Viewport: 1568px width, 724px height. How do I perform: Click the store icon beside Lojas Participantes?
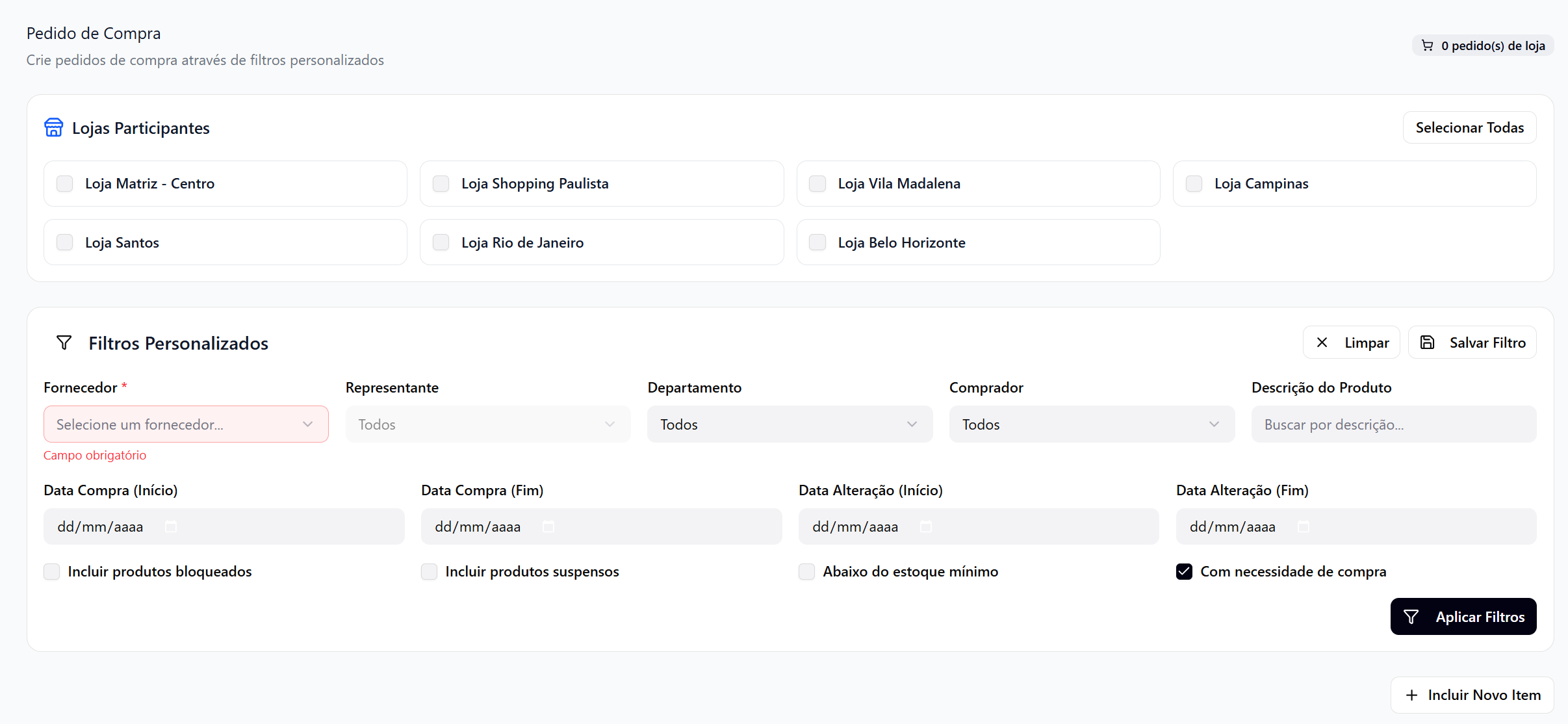coord(53,127)
